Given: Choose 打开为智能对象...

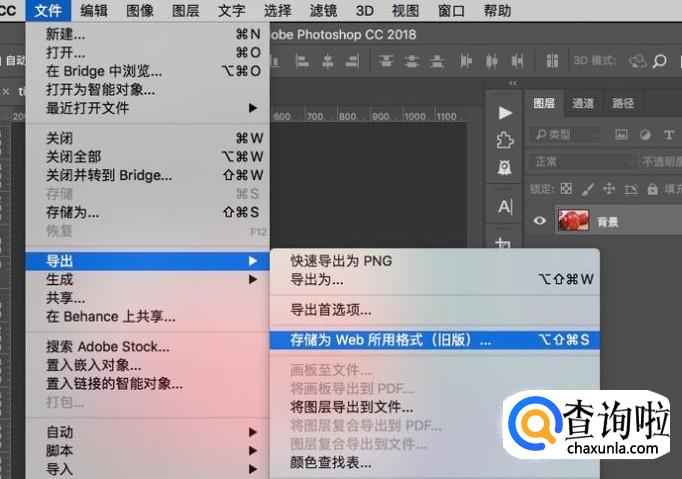Looking at the screenshot, I should (x=148, y=90).
